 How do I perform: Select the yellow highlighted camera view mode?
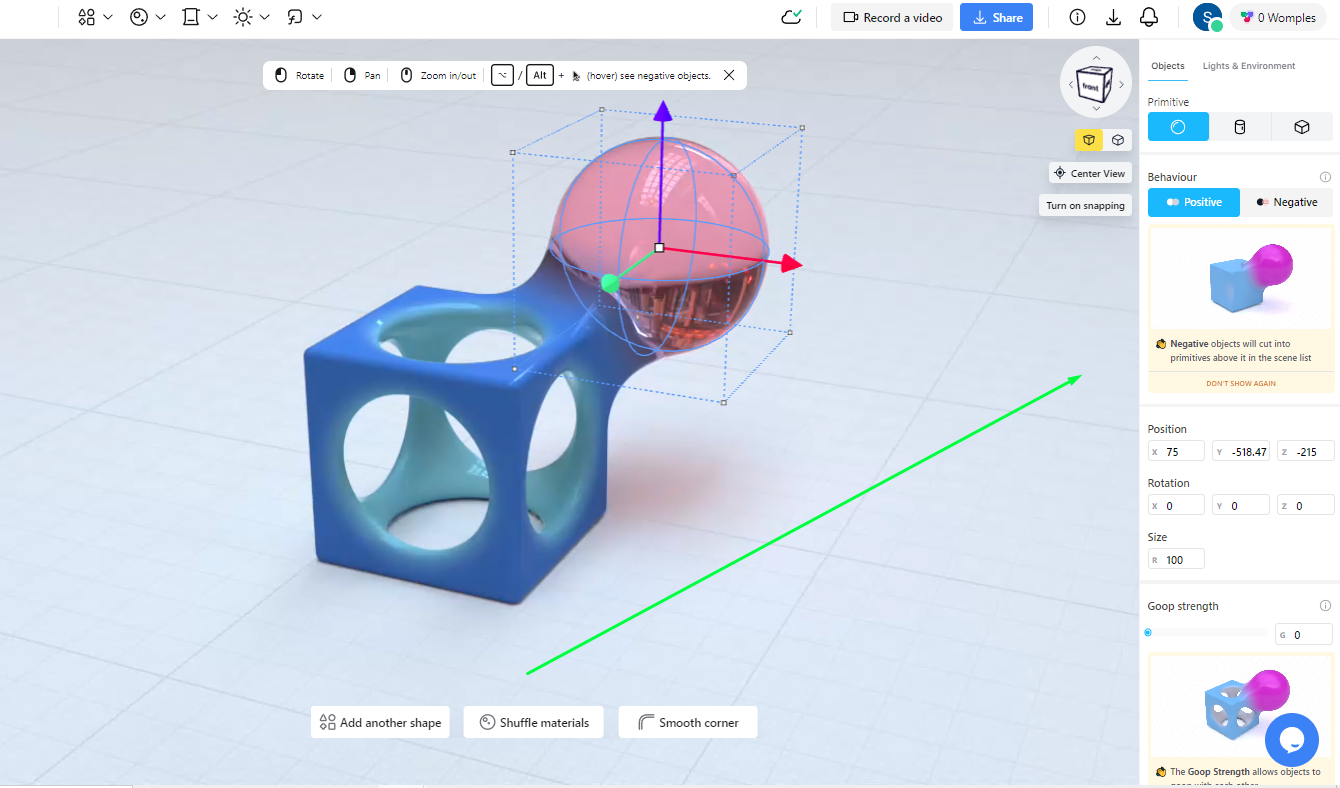coord(1089,140)
